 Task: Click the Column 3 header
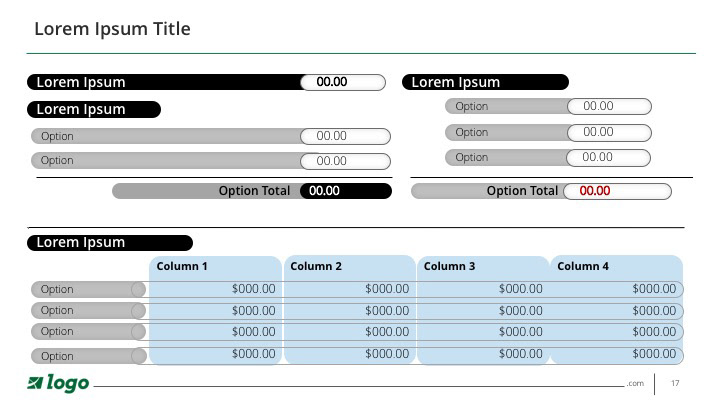pos(449,266)
